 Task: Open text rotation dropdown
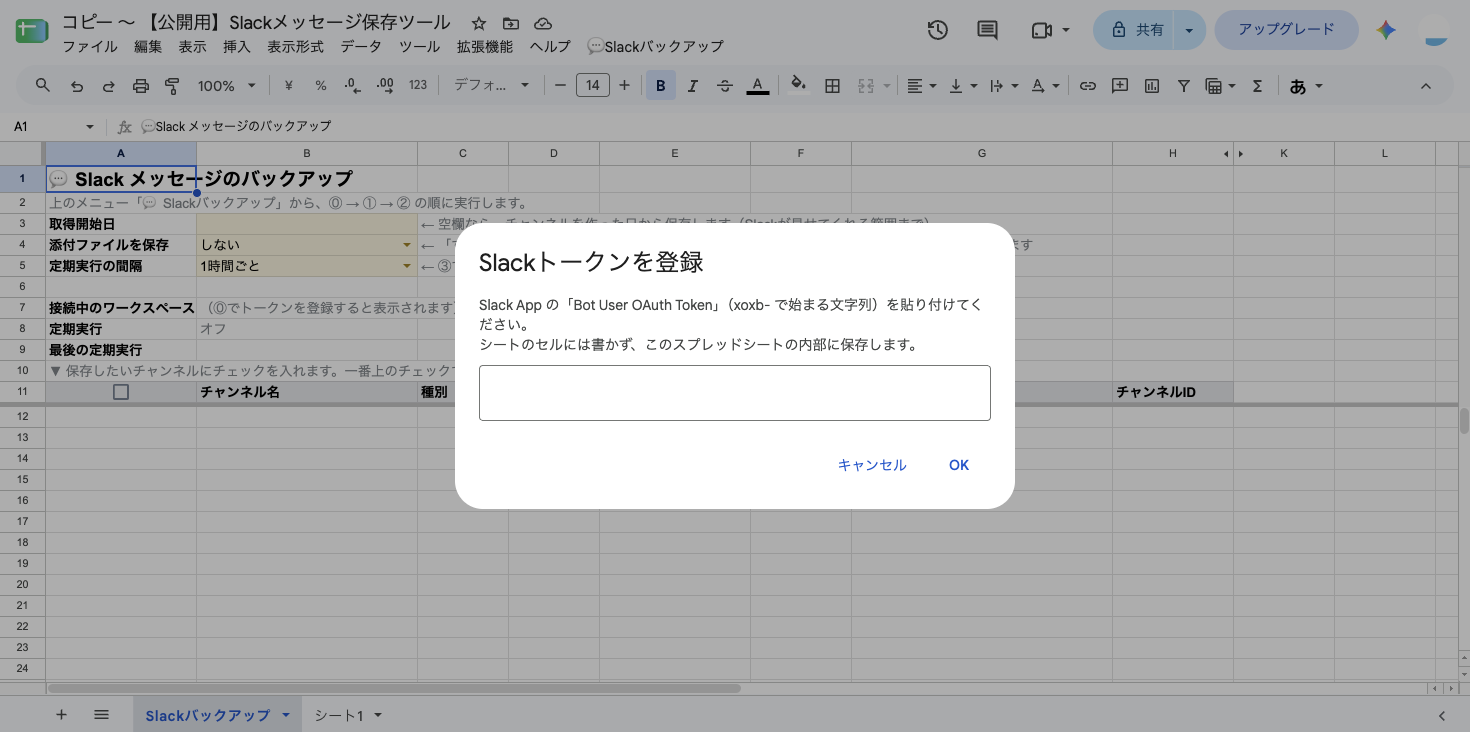click(x=1044, y=86)
